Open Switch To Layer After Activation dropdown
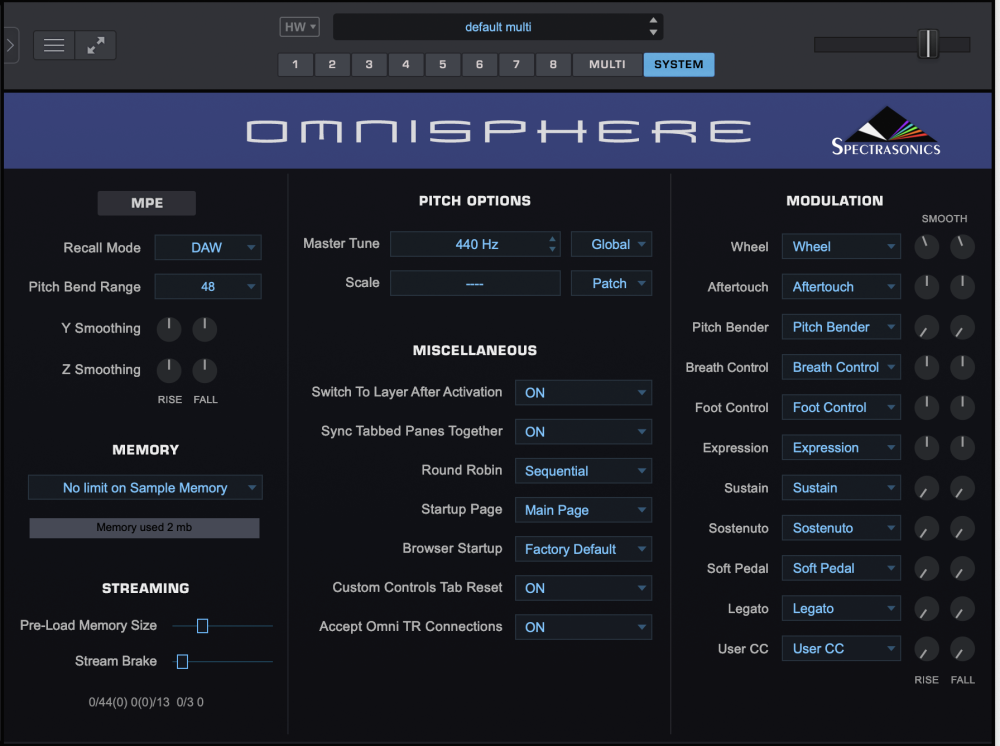Image resolution: width=1000 pixels, height=746 pixels. coord(584,393)
